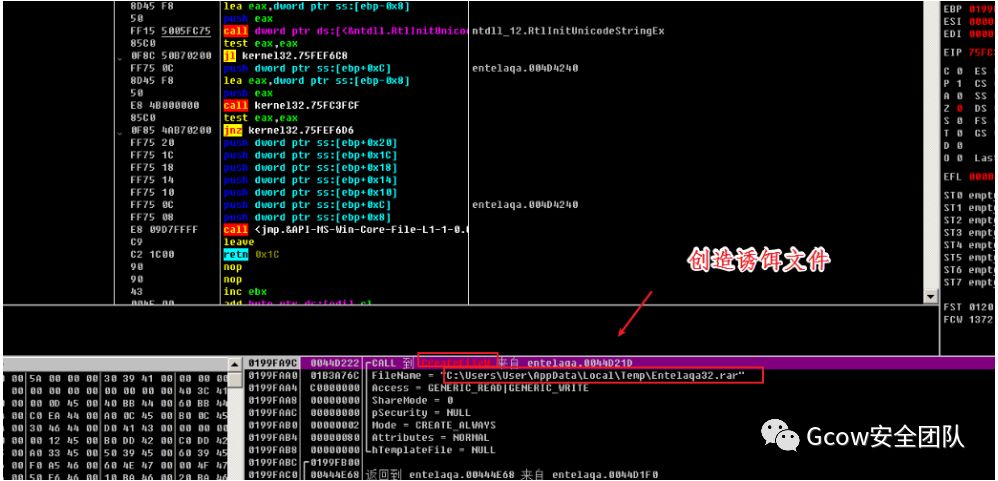Screen dimensions: 998x481
Task: Select the inc ebx instruction
Action: (x=244, y=291)
